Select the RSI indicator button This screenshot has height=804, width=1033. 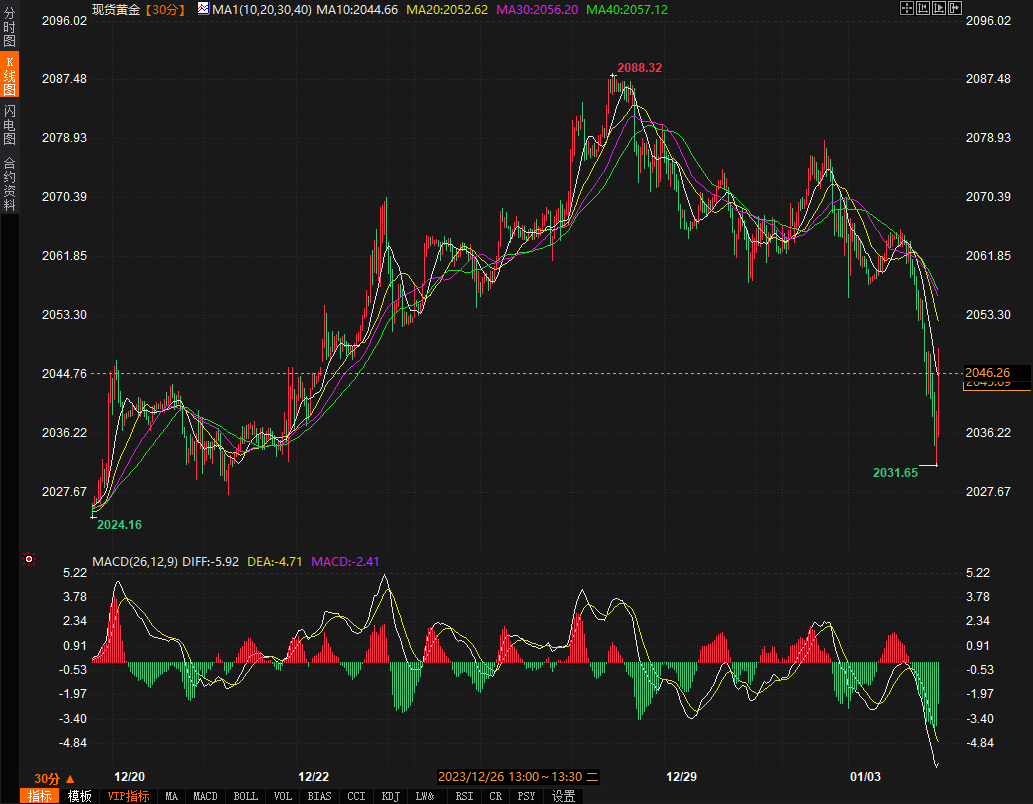(x=464, y=796)
